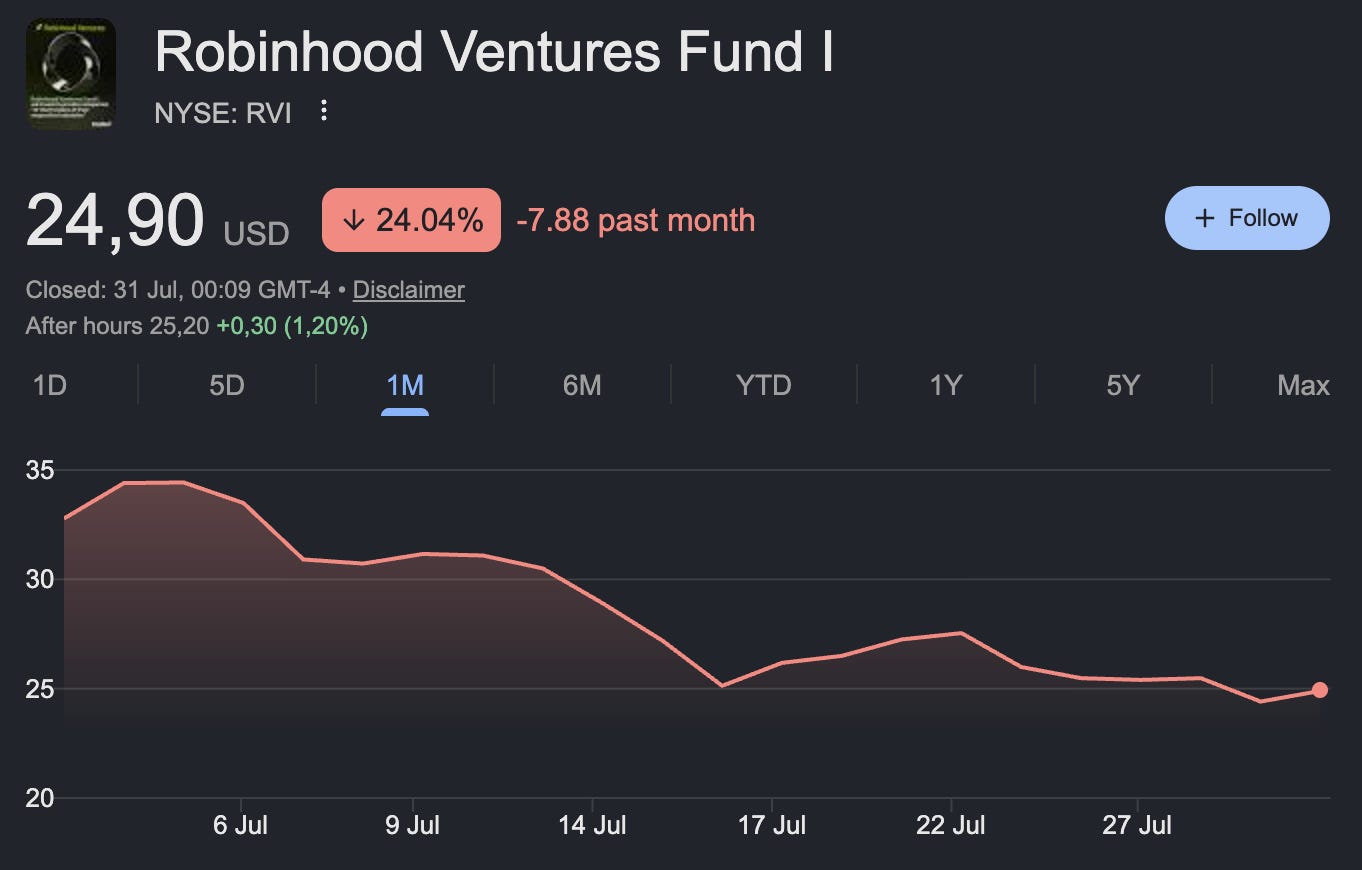Select the 1M time range tab
Image resolution: width=1362 pixels, height=870 pixels.
405,385
